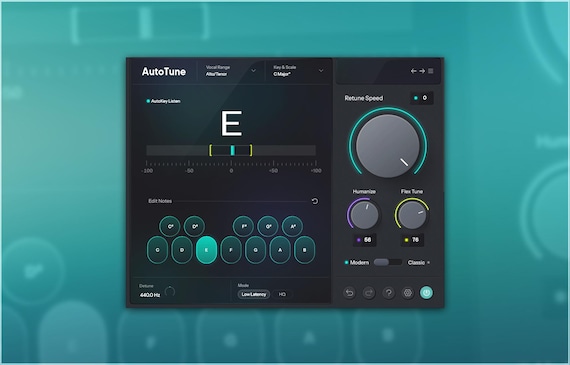Toggle the G# note button
This screenshot has height=365, width=570.
(x=268, y=226)
